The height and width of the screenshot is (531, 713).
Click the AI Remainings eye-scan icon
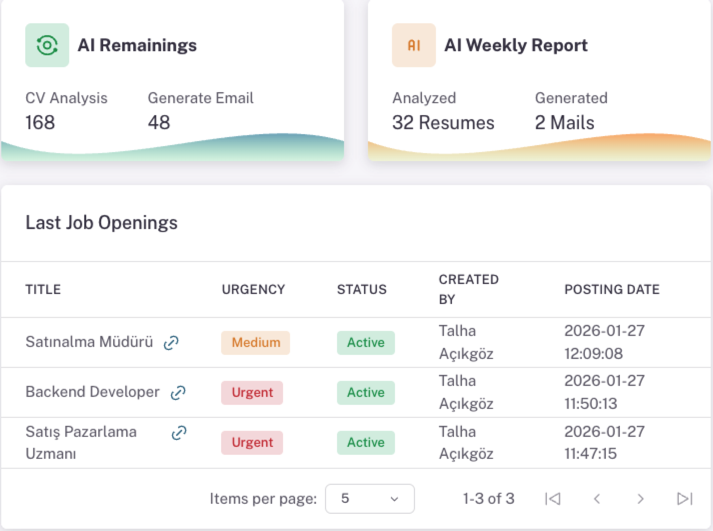47,45
